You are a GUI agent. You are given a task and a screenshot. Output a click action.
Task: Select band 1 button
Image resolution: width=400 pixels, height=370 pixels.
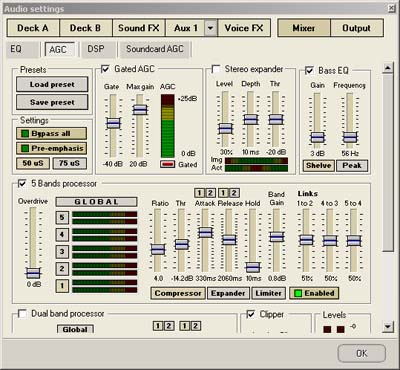(62, 286)
